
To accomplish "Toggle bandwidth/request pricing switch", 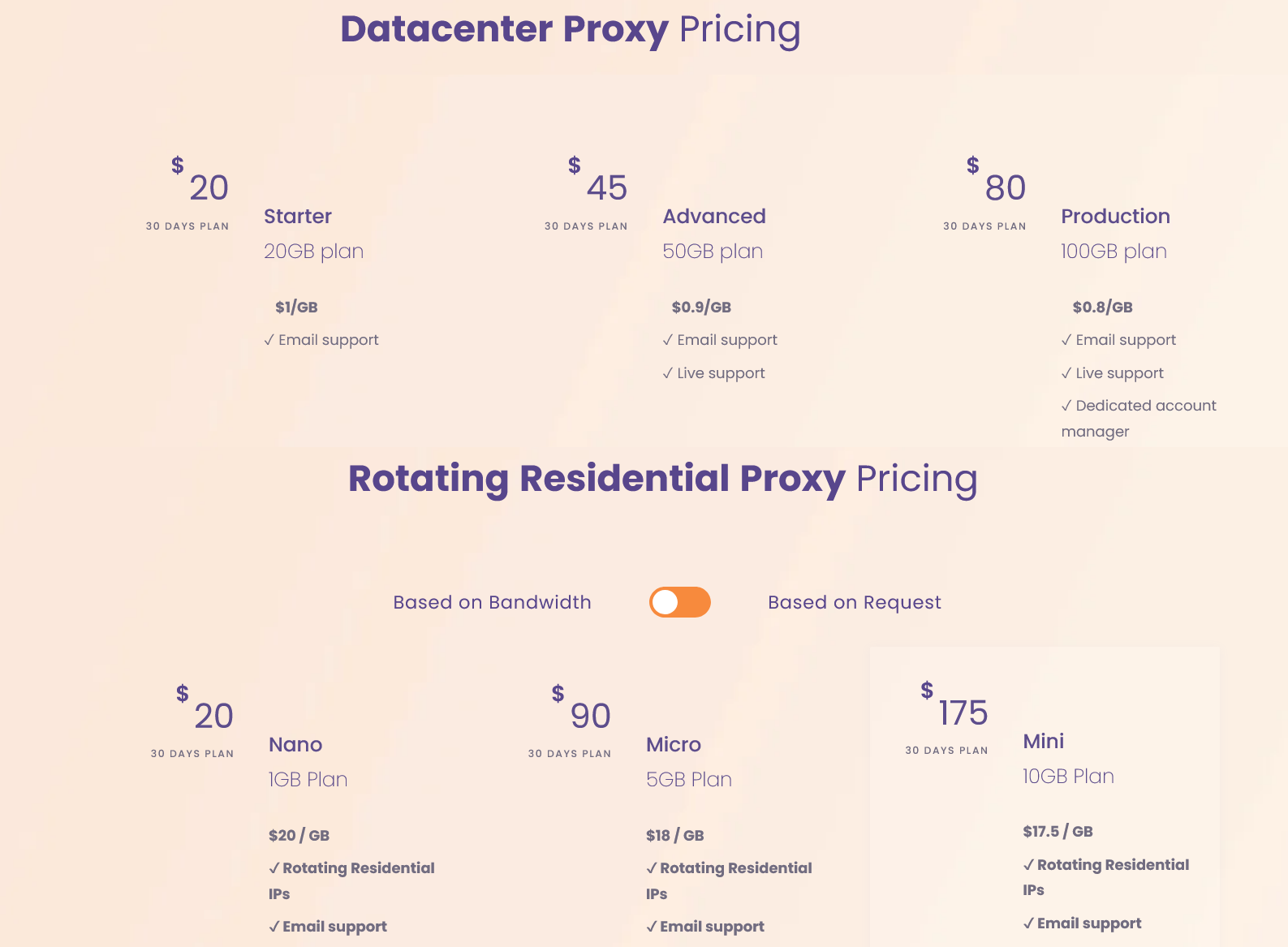I will point(680,602).
